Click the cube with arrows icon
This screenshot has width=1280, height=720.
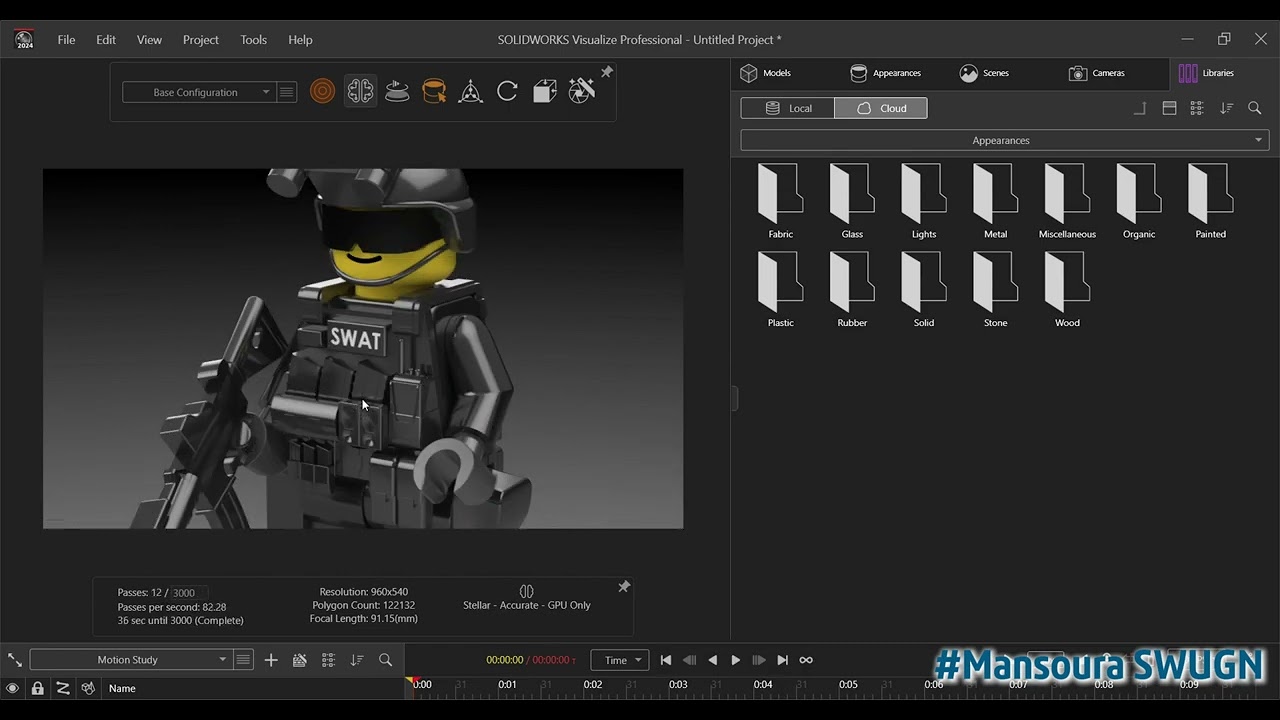pyautogui.click(x=544, y=92)
